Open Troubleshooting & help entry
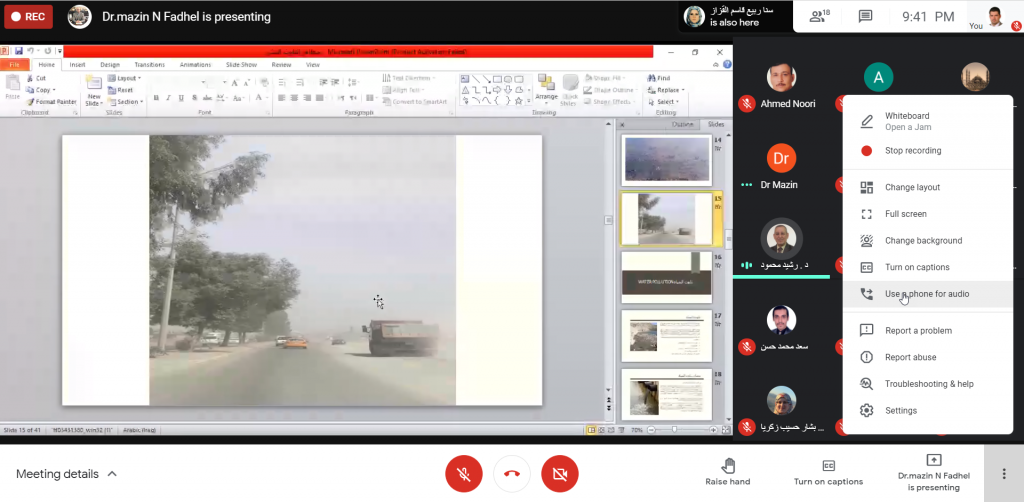 [928, 384]
